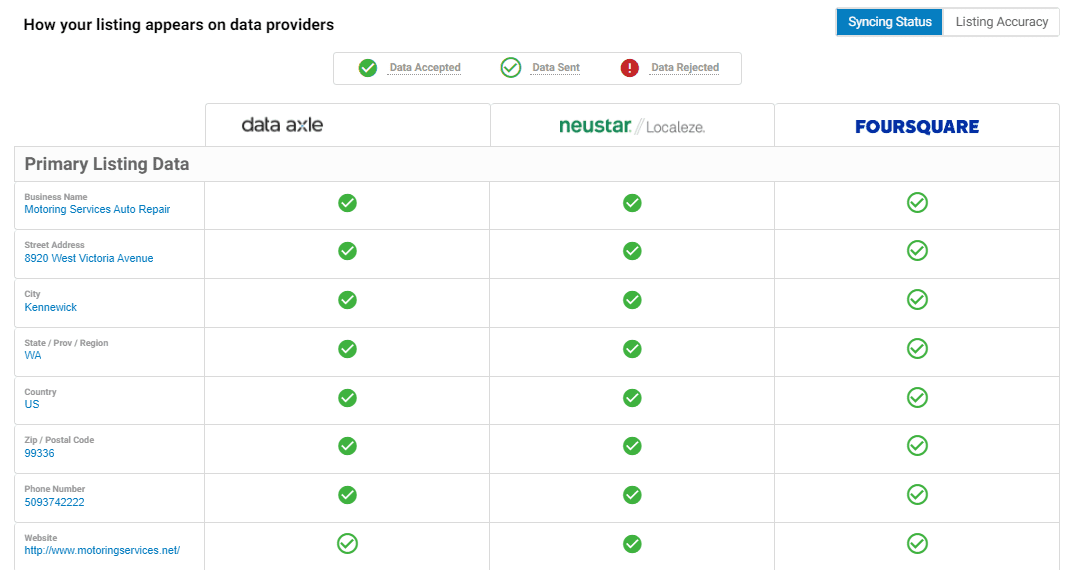Image resolution: width=1073 pixels, height=570 pixels.
Task: Click the Foursquare provider logo
Action: [917, 127]
